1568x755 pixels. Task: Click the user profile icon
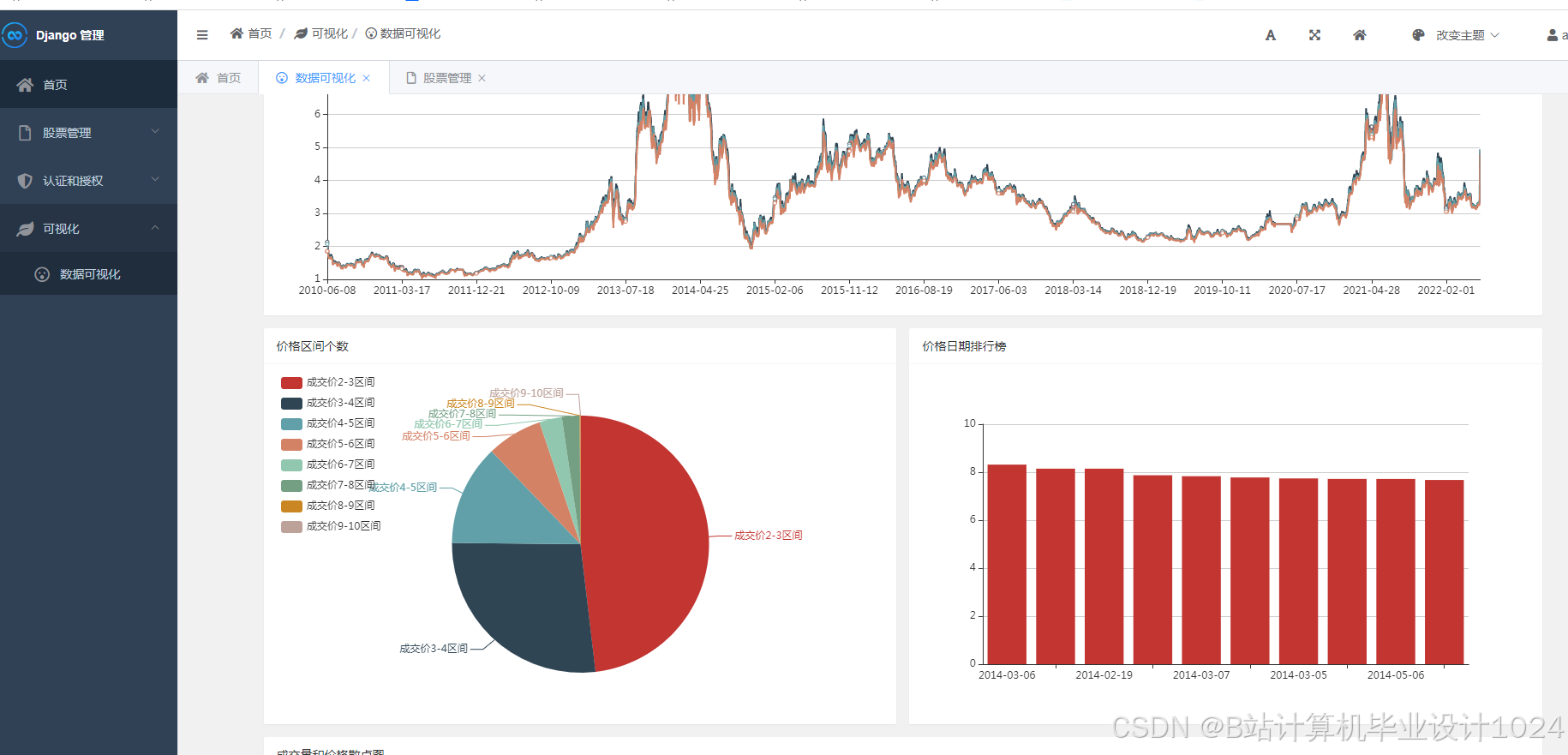(1552, 35)
